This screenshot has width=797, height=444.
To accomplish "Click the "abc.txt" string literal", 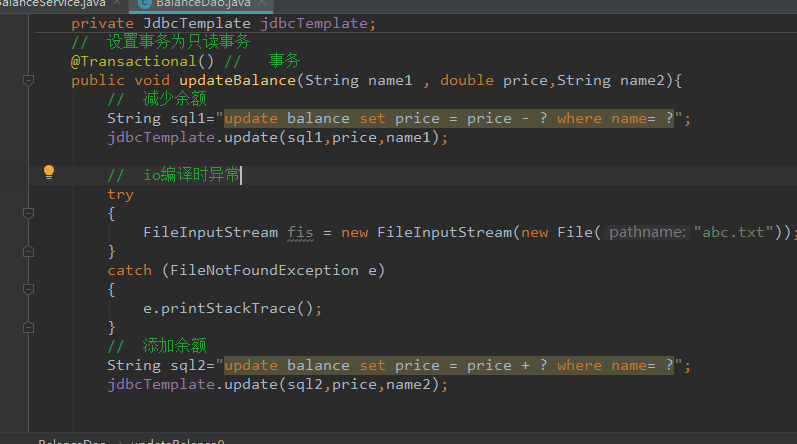I will [733, 233].
